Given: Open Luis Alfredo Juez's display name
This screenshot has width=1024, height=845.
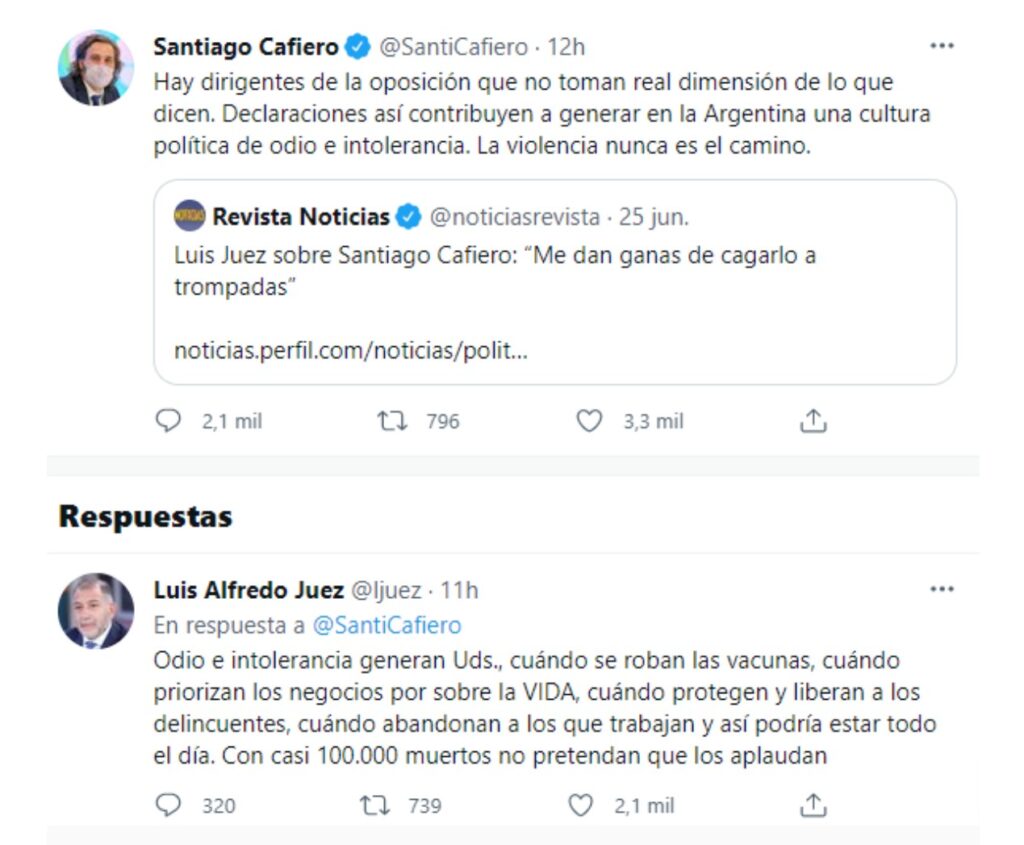Looking at the screenshot, I should coord(248,591).
